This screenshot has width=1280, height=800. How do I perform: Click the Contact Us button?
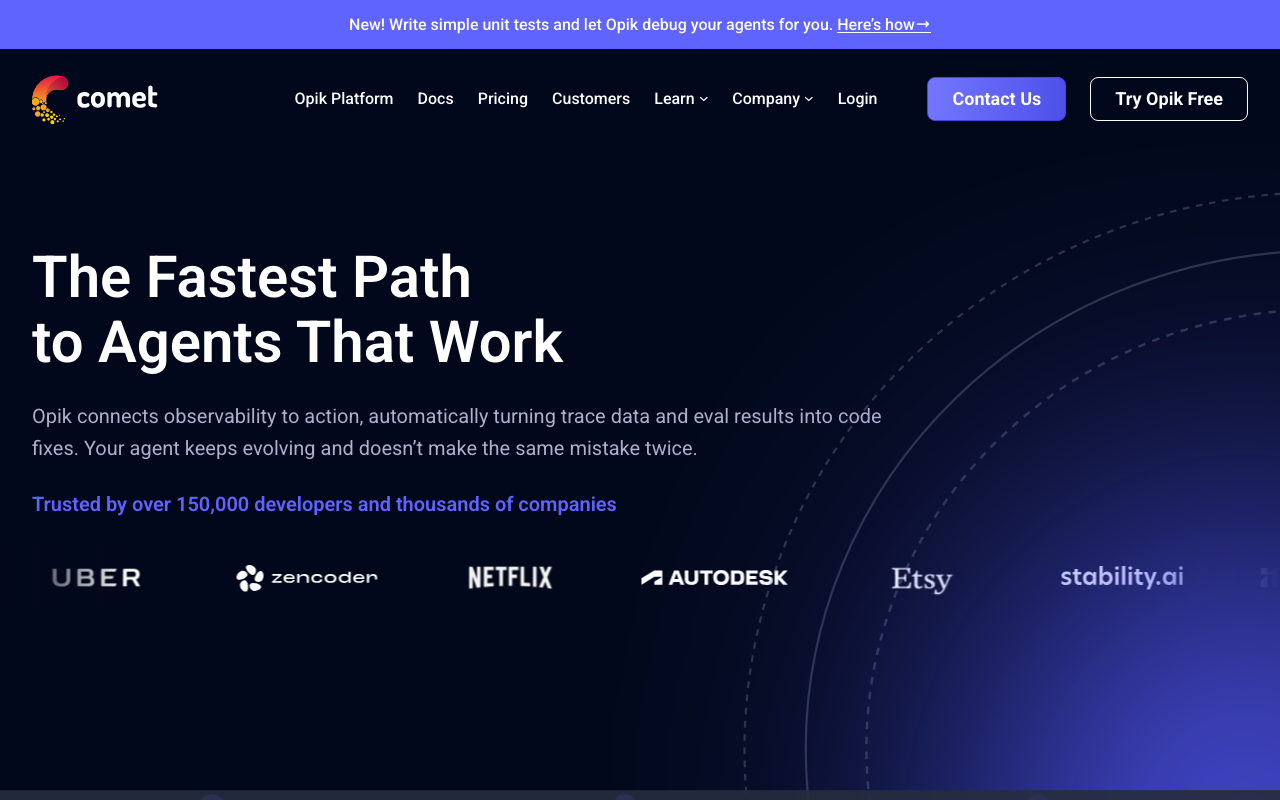(996, 99)
